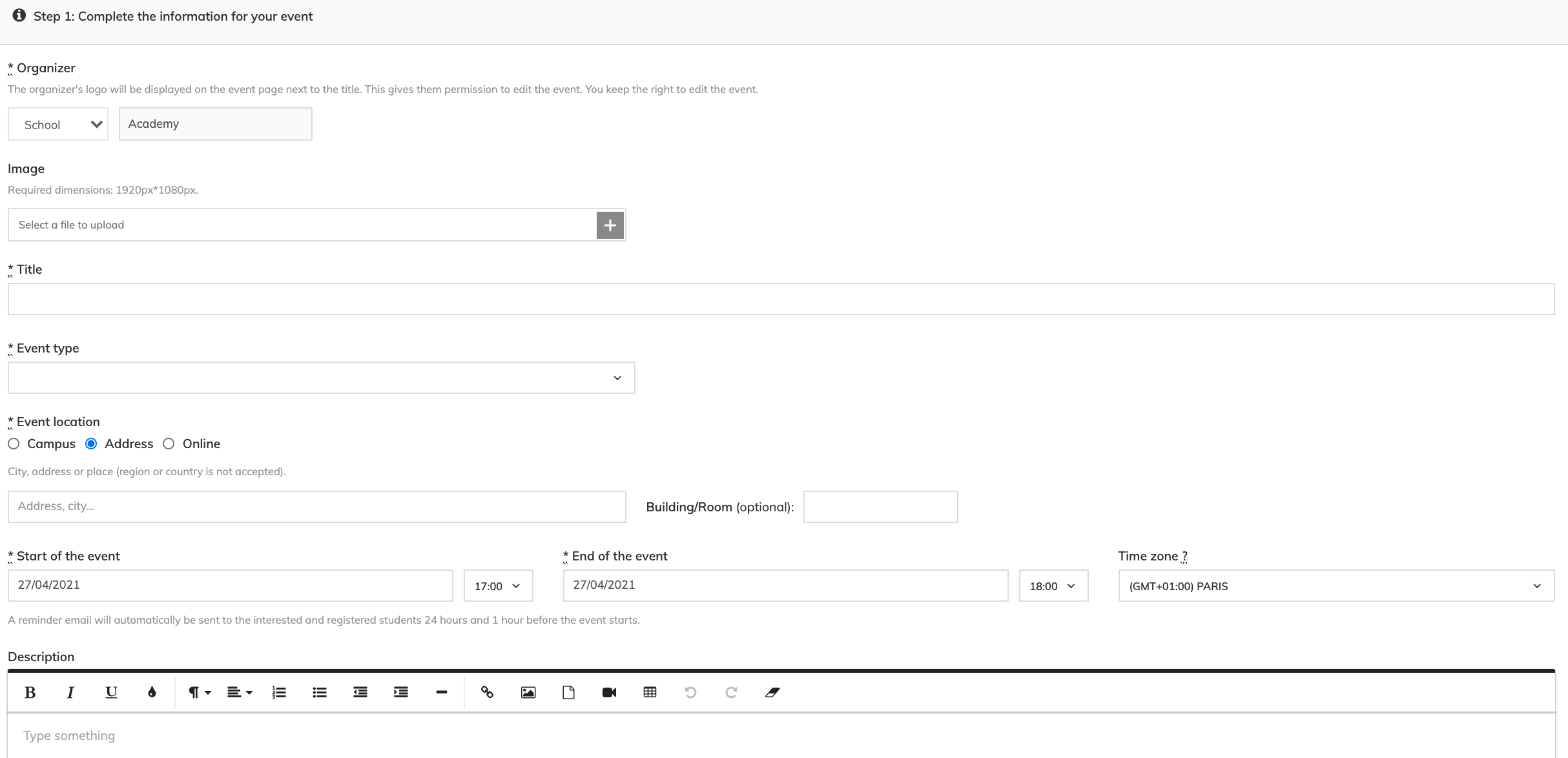Expand the time zone PARIS dropdown
Viewport: 1568px width, 758px height.
(x=1336, y=586)
